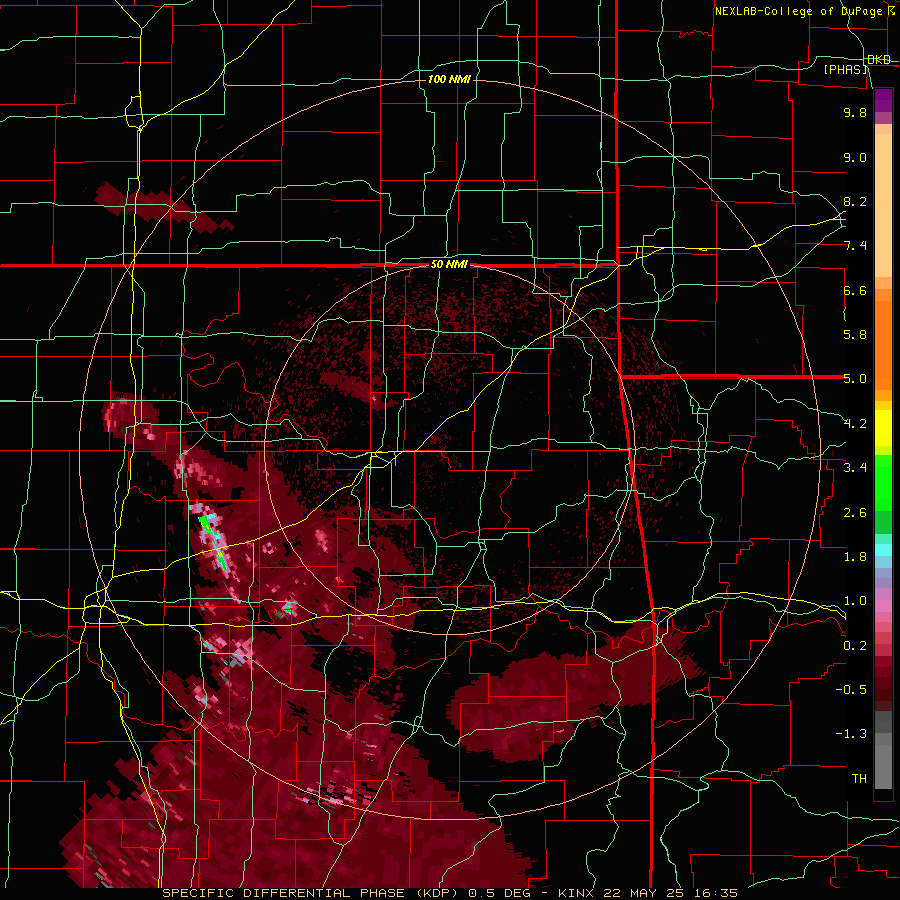Click the 16:35 timestamp in the caption
900x900 pixels.
[716, 893]
